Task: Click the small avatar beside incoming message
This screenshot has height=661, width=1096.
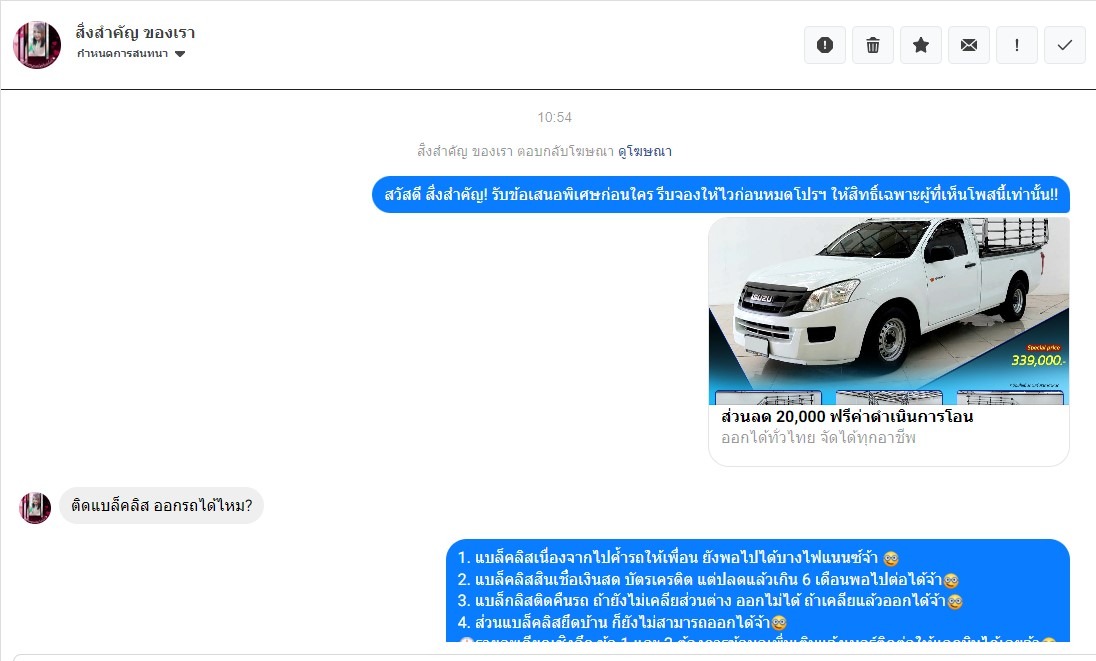Action: 35,507
